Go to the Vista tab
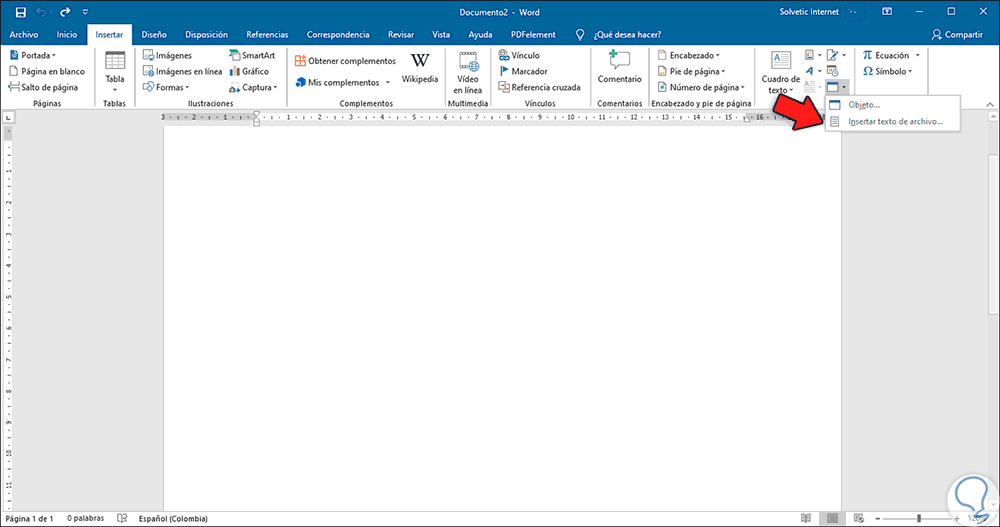1000x527 pixels. [x=441, y=34]
